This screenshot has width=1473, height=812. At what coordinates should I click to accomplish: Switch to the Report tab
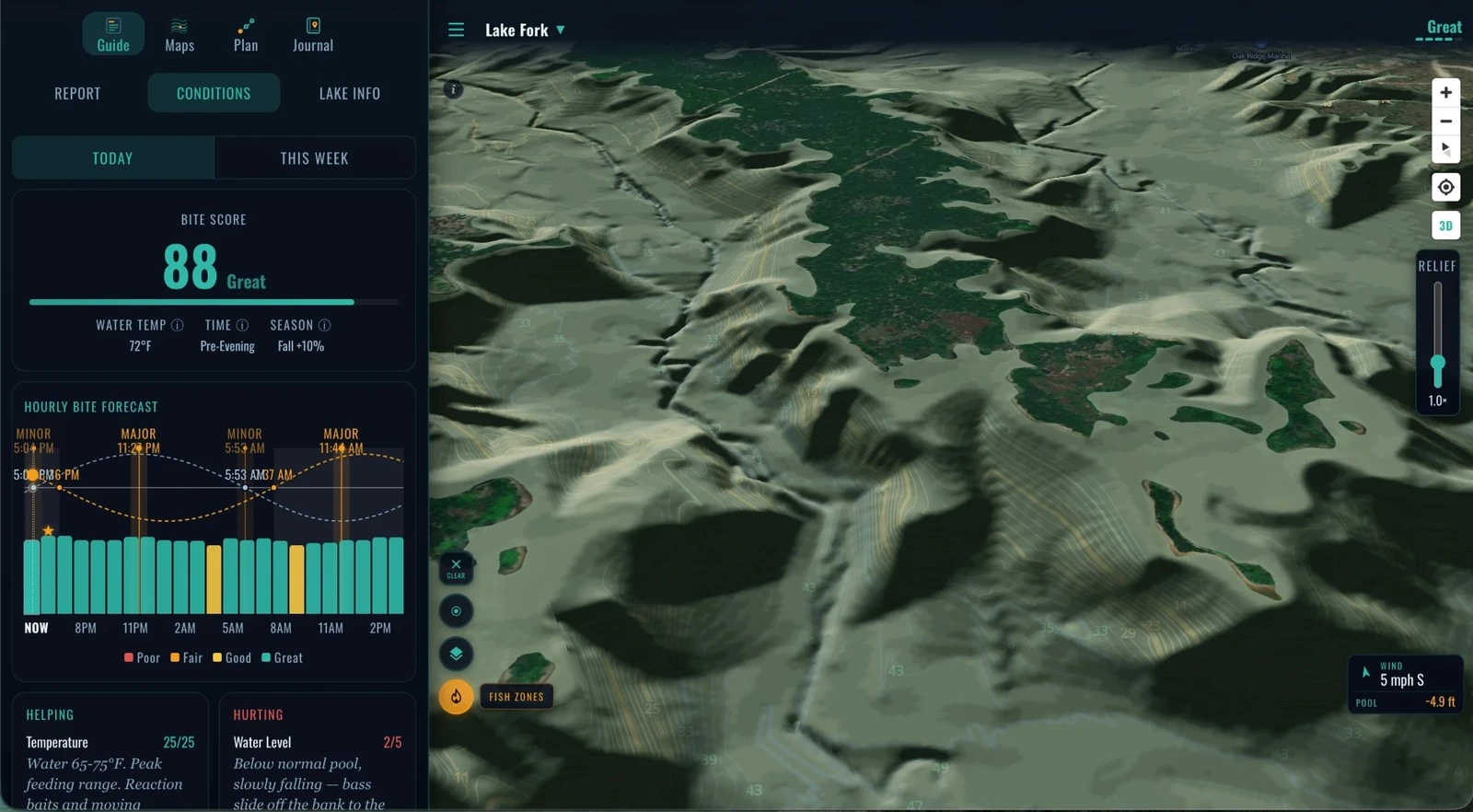[x=77, y=93]
